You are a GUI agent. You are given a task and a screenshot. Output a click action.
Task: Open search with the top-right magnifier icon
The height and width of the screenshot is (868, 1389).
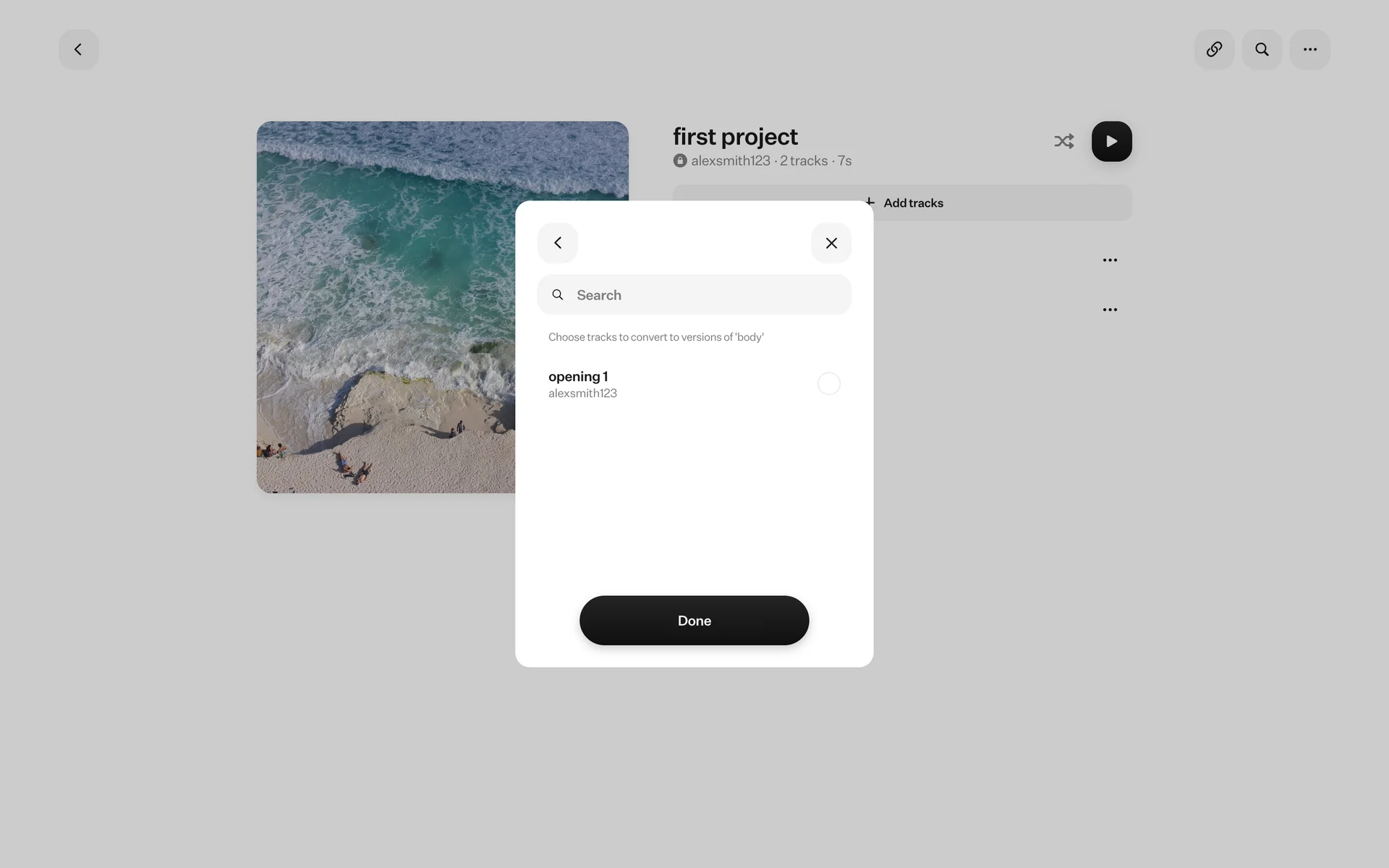pyautogui.click(x=1262, y=49)
